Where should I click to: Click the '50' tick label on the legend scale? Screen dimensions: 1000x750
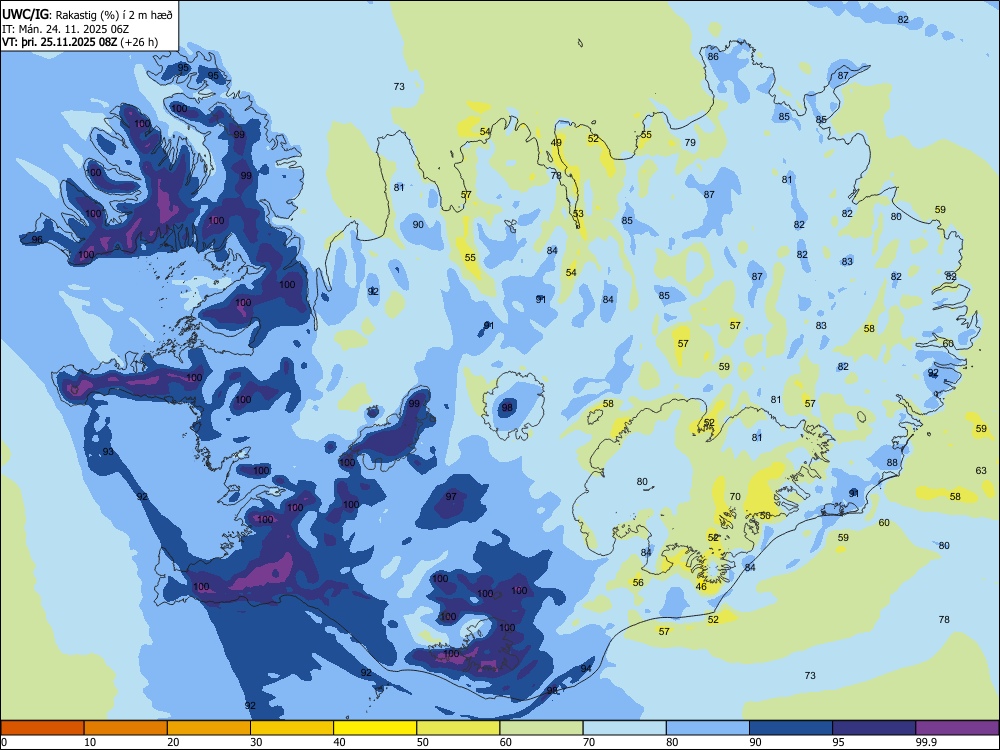coord(422,742)
